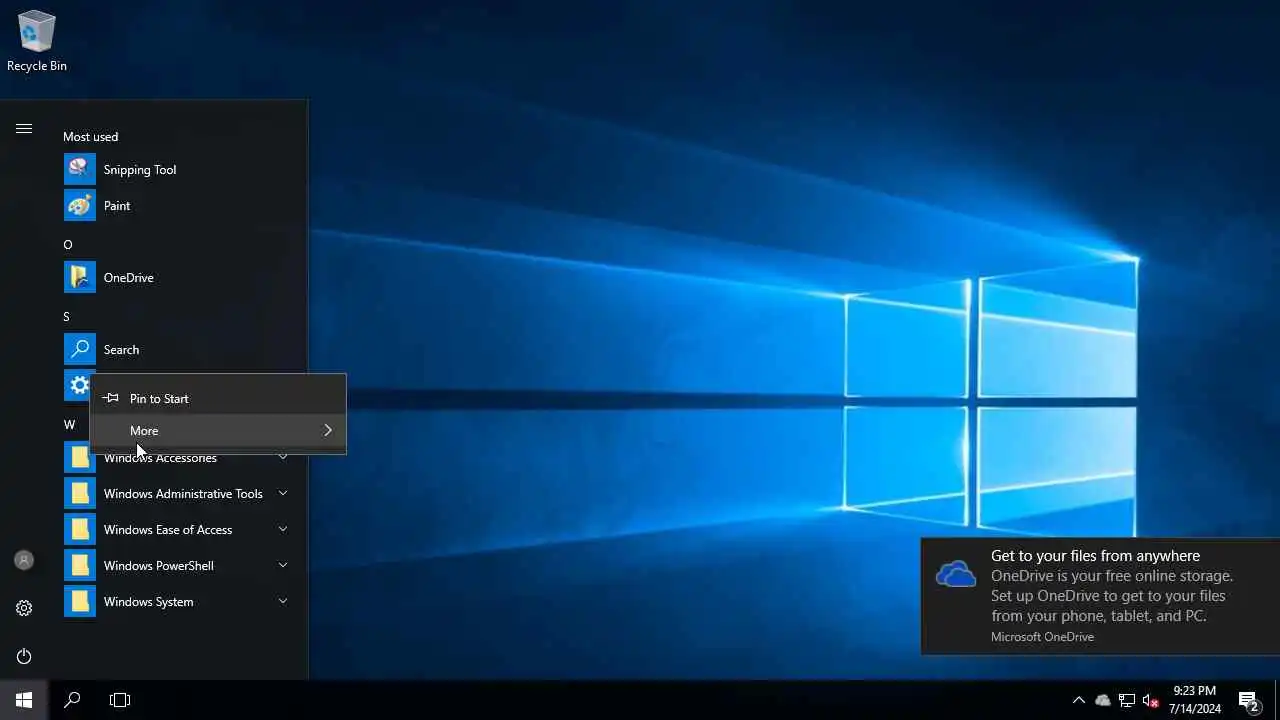This screenshot has height=720, width=1280.
Task: Click the network tray icon
Action: pos(1127,700)
